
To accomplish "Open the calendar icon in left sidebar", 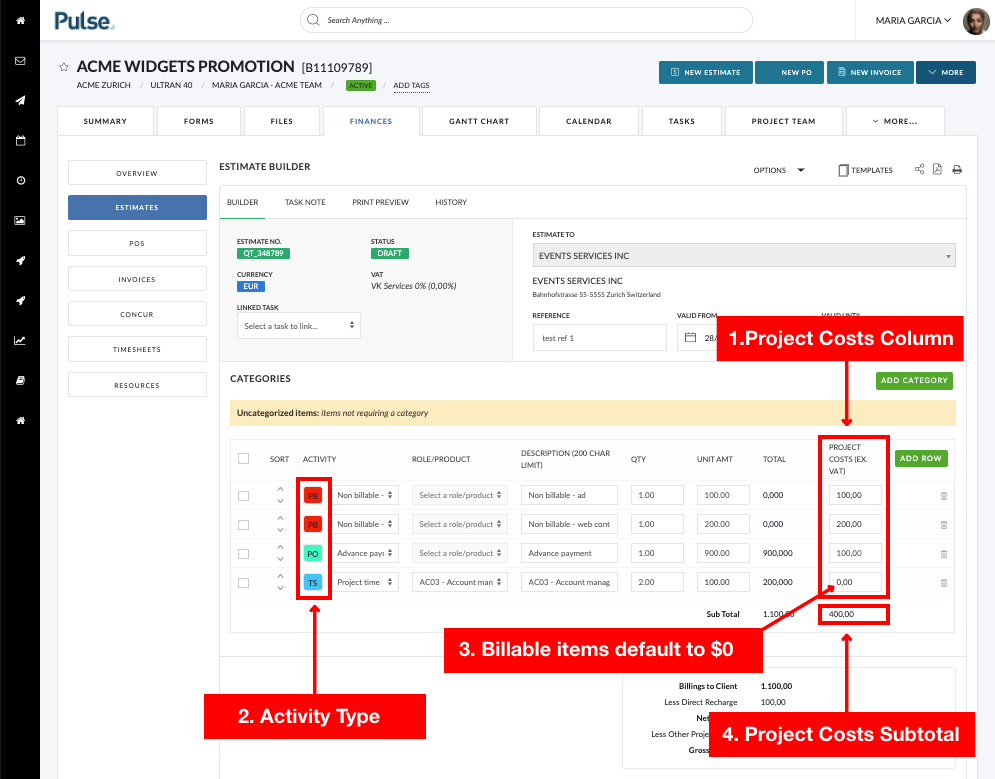I will [20, 141].
